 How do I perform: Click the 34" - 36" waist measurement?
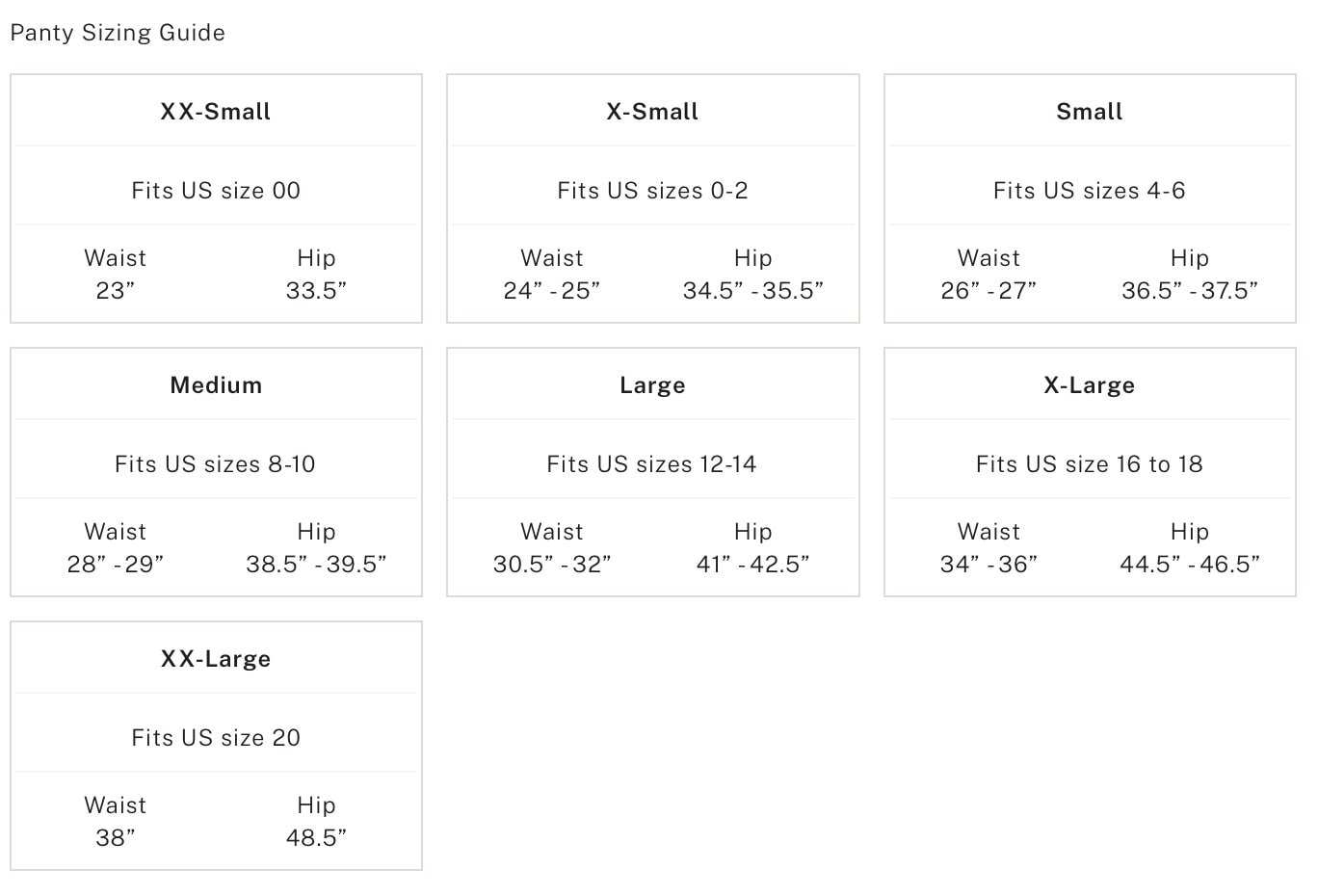click(x=989, y=564)
